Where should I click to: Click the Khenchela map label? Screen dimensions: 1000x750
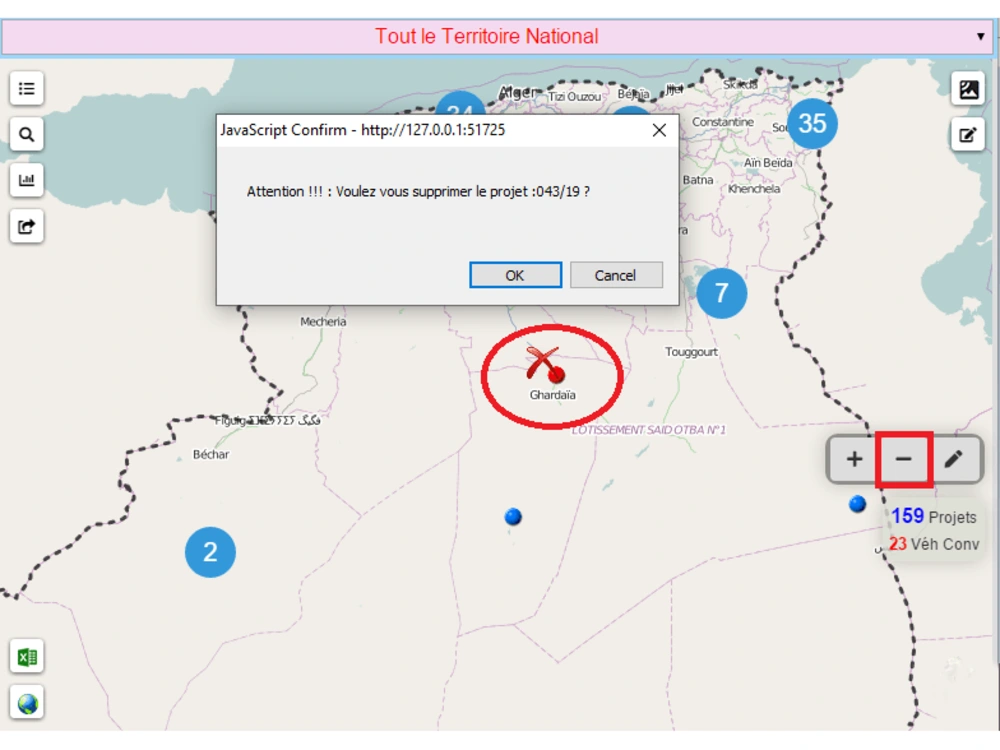(754, 189)
